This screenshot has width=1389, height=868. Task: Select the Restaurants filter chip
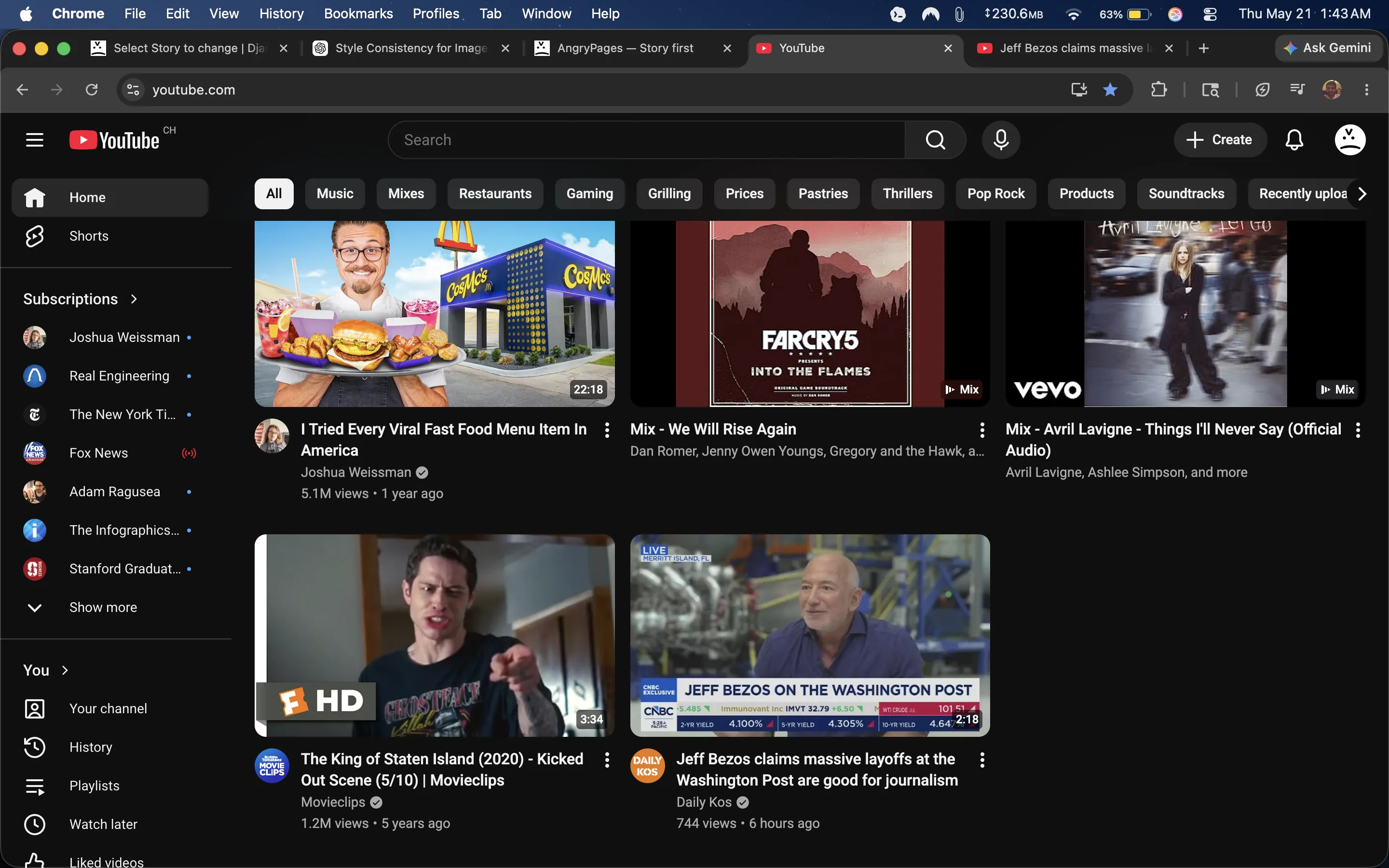click(495, 193)
